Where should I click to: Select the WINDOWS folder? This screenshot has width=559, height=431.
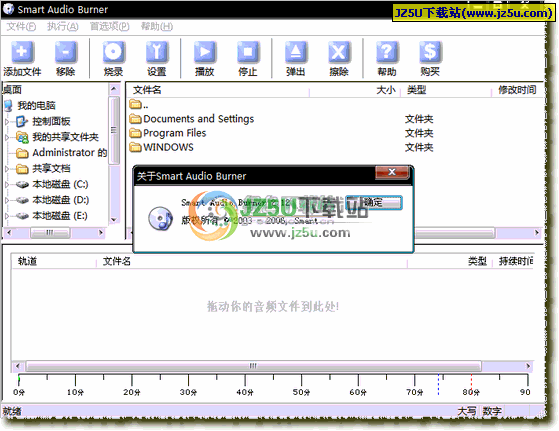168,147
